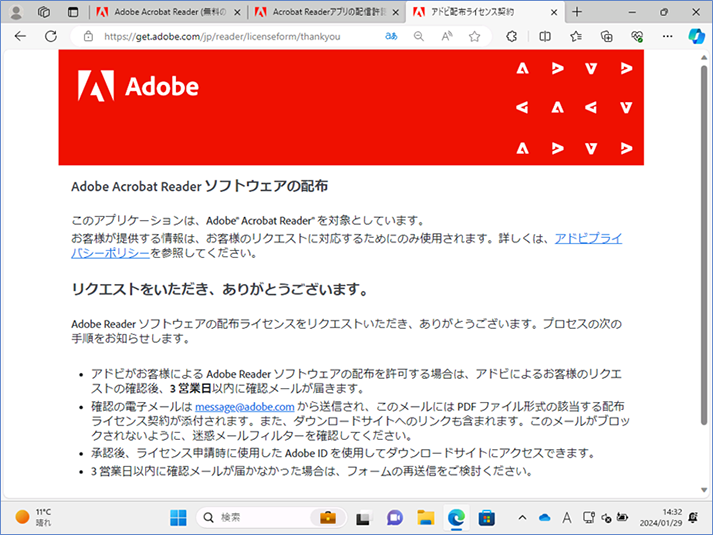Click the scrollbar down arrow
Viewport: 713px width, 535px height.
[x=704, y=490]
